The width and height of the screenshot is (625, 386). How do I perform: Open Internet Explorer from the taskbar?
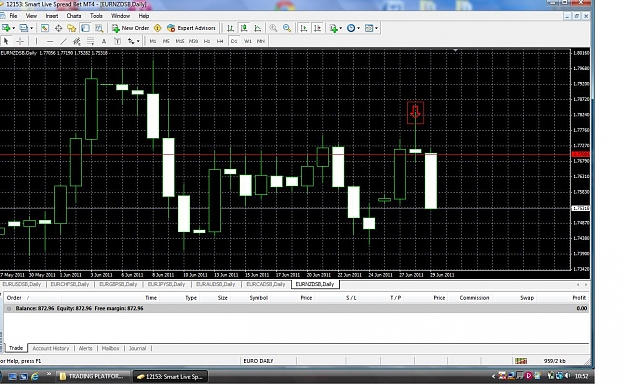pyautogui.click(x=35, y=376)
